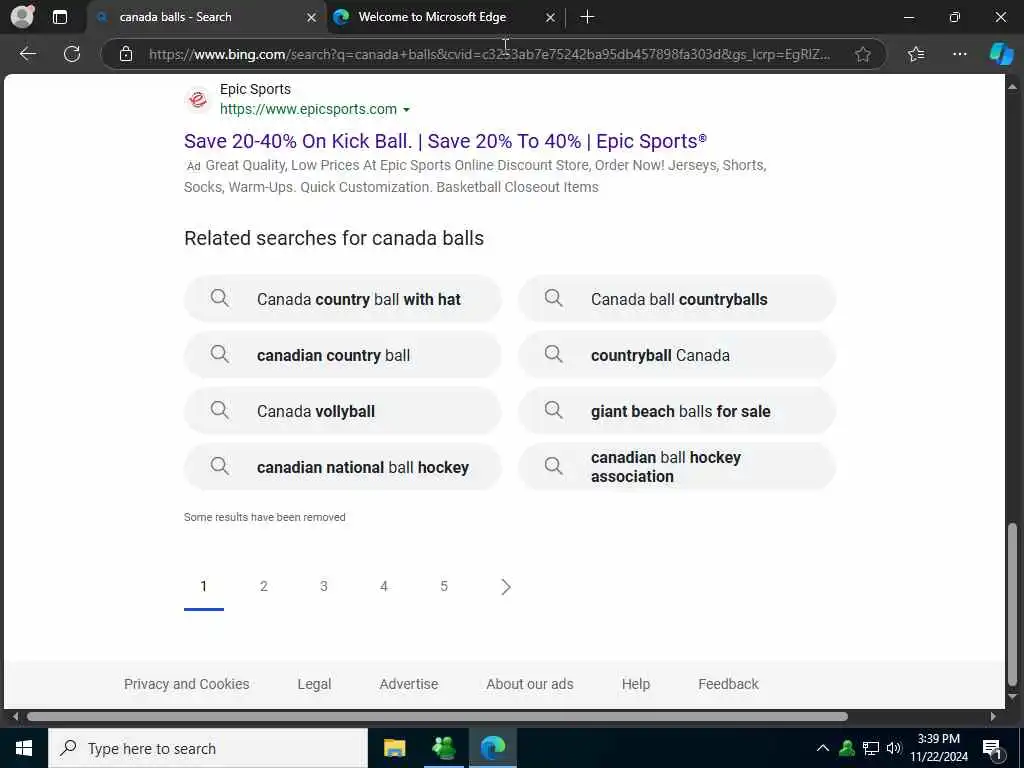This screenshot has height=768, width=1024.
Task: Close the Welcome to Microsoft Edge tab
Action: pyautogui.click(x=551, y=18)
